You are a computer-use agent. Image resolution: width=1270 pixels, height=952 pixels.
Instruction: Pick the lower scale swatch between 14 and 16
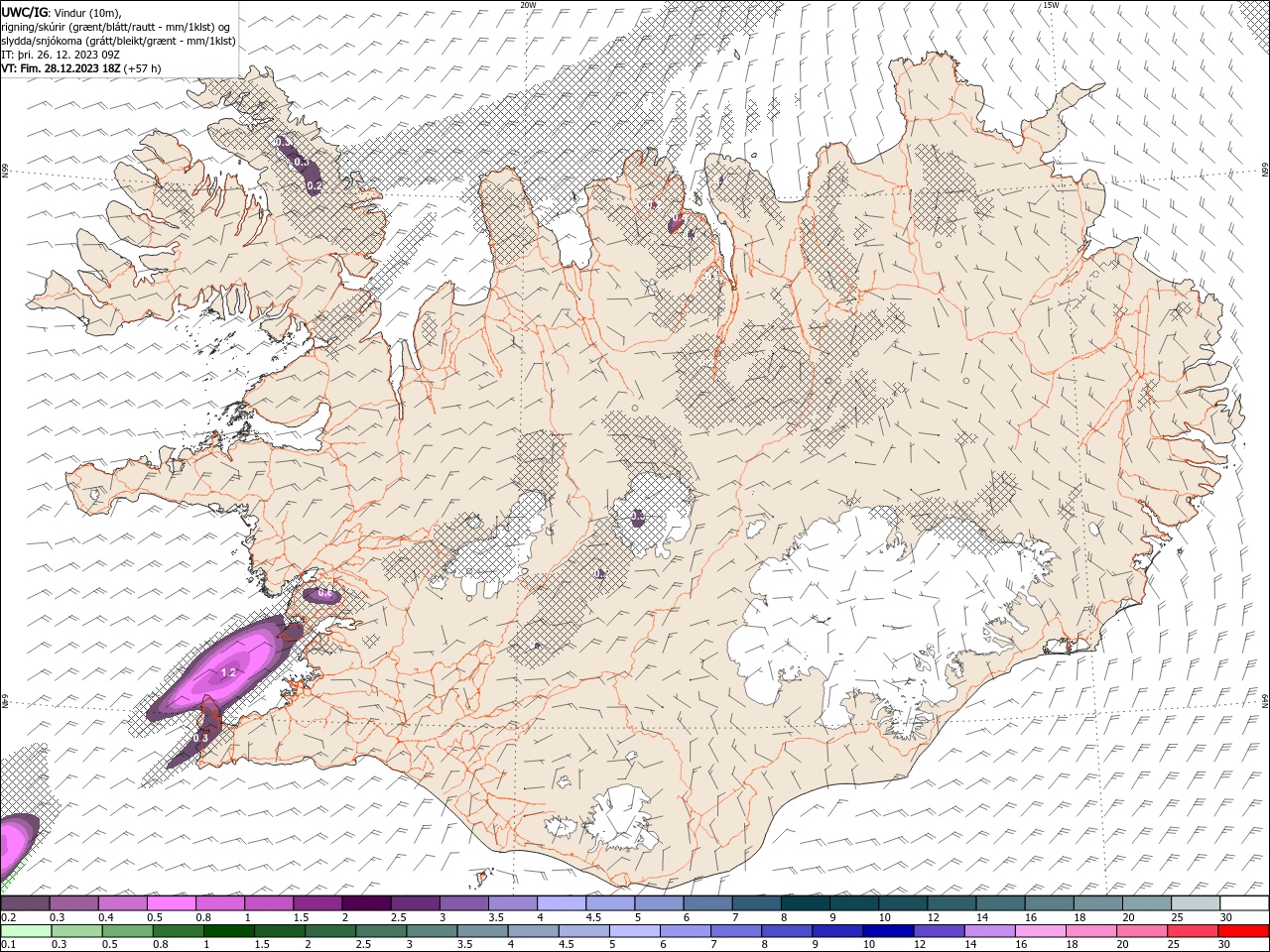989,931
